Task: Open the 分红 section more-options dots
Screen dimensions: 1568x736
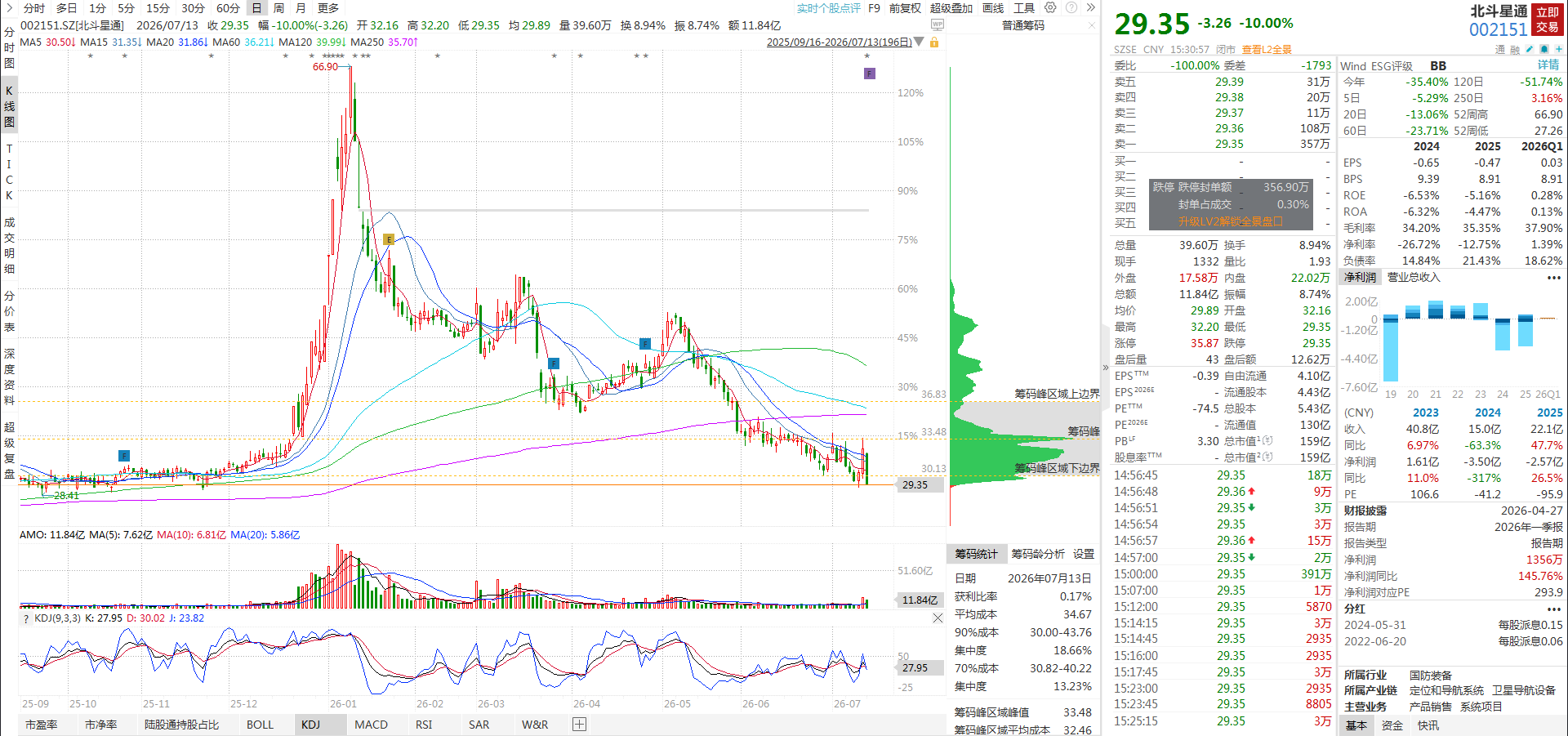Action: [1553, 609]
